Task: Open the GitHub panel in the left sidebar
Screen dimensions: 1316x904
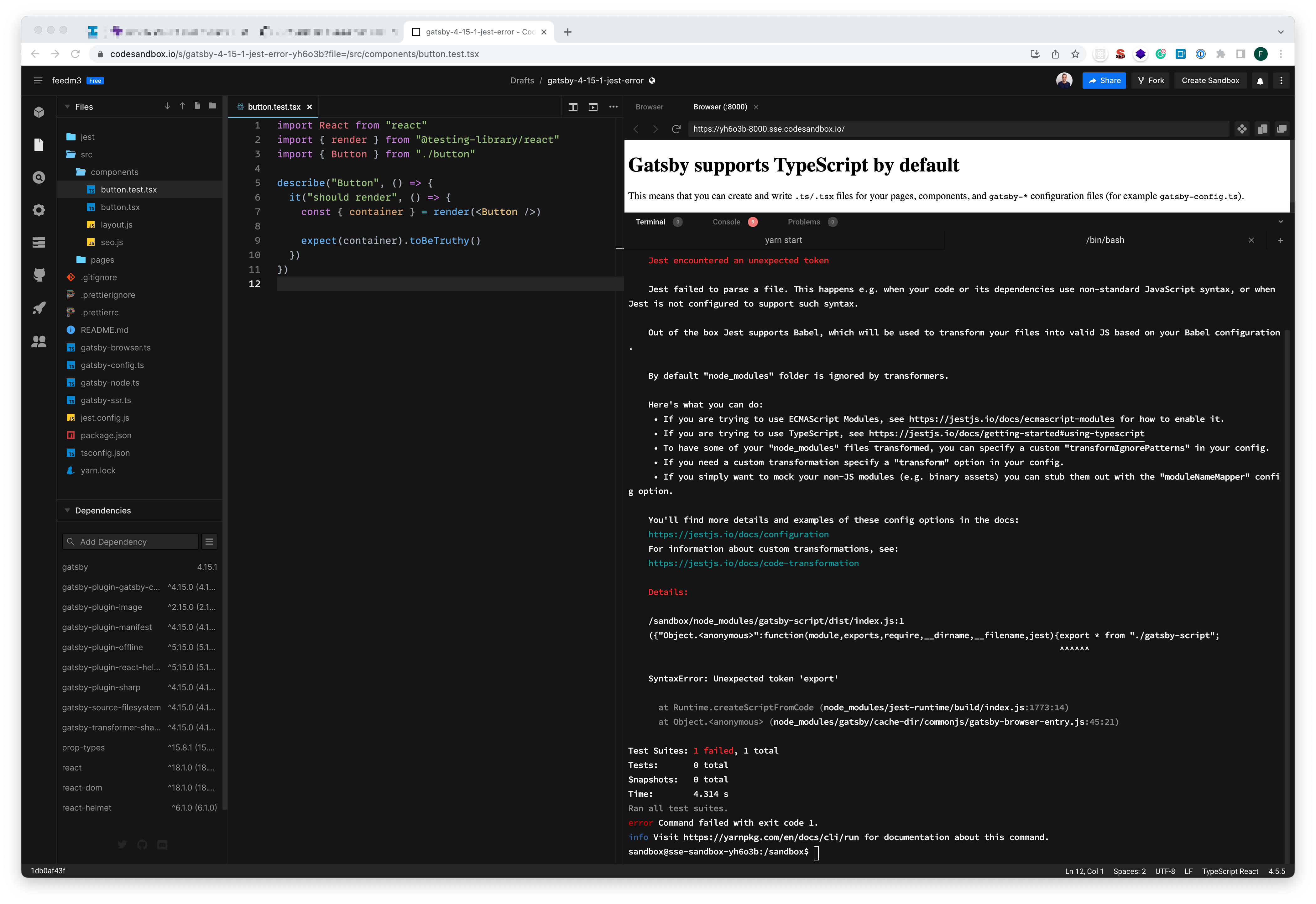Action: [39, 275]
